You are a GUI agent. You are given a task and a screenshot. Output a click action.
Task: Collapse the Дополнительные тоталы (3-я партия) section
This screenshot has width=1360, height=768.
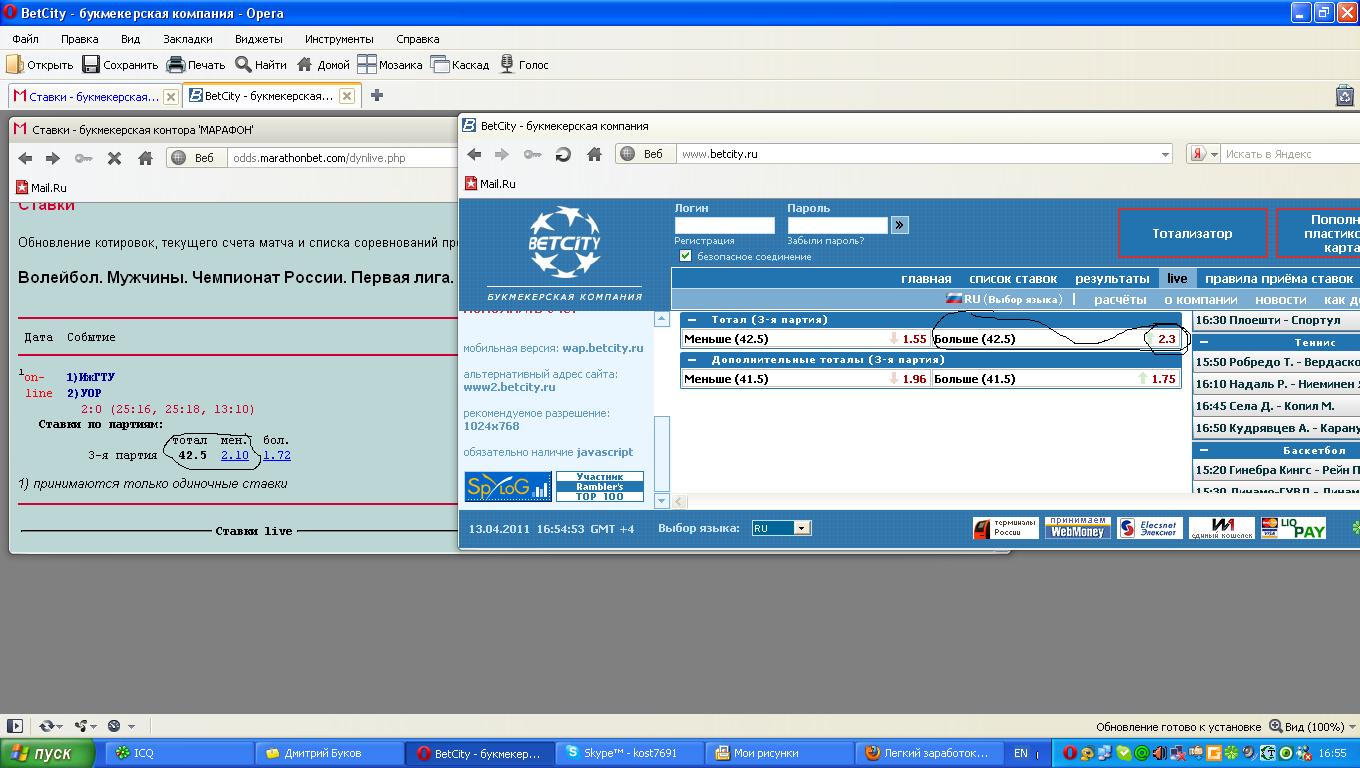(x=692, y=360)
